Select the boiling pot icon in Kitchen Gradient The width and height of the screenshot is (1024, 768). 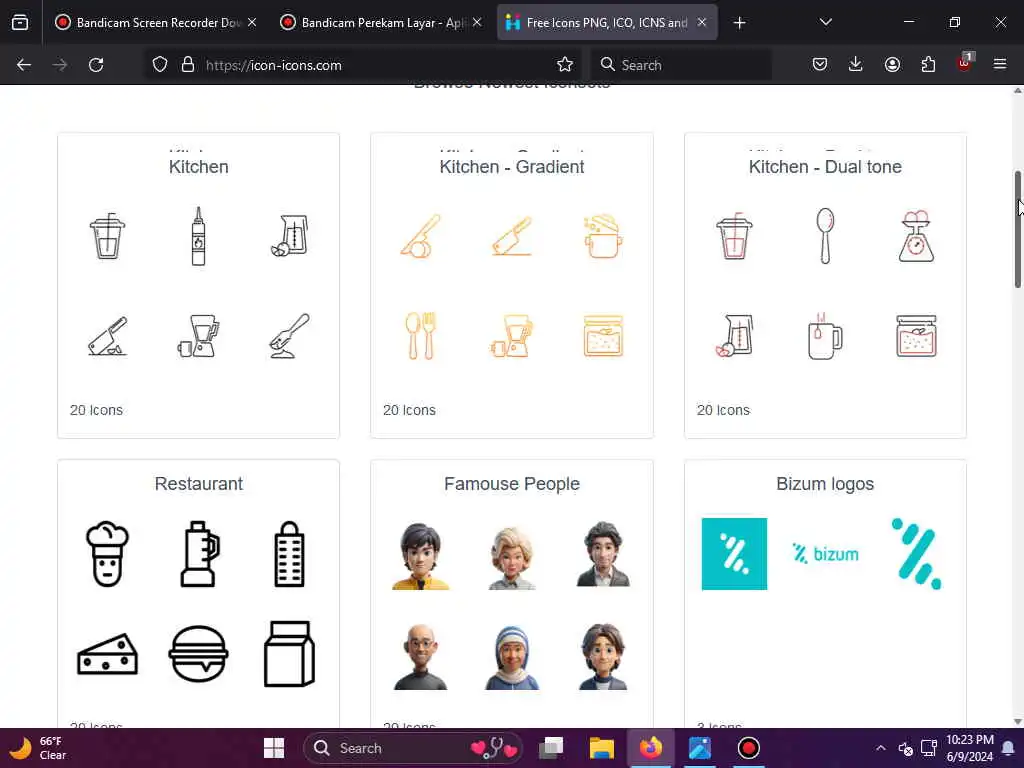point(603,236)
